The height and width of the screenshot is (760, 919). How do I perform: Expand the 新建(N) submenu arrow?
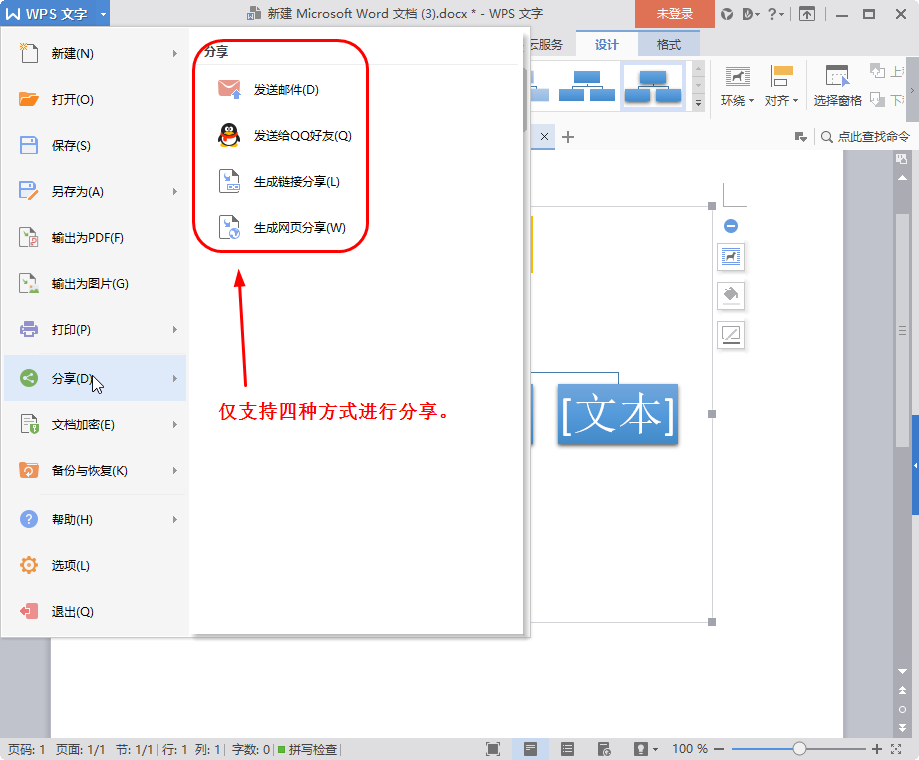(175, 54)
